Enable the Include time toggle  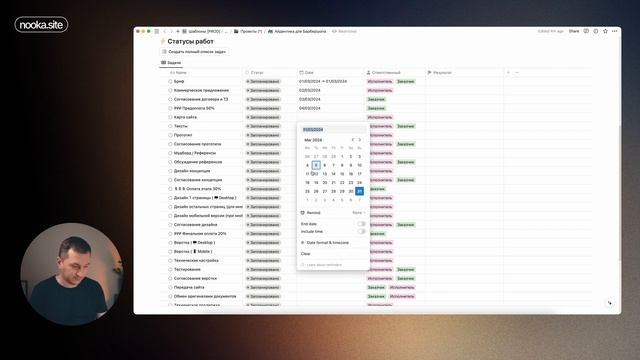coord(361,232)
